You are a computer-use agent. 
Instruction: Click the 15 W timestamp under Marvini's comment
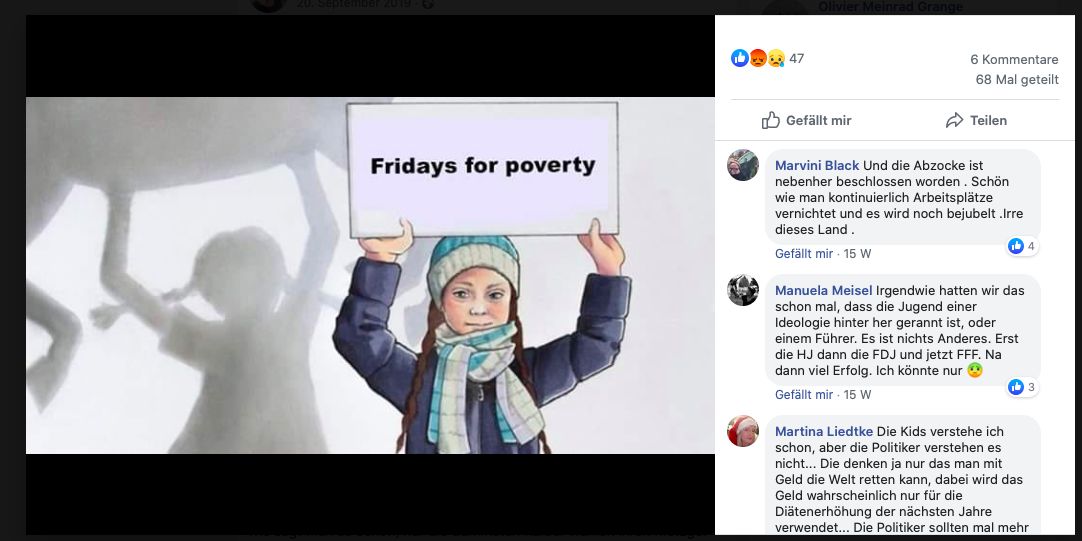[857, 254]
